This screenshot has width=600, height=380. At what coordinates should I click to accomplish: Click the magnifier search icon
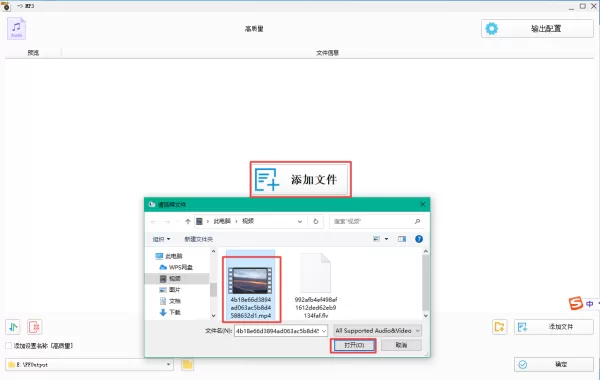coord(417,222)
